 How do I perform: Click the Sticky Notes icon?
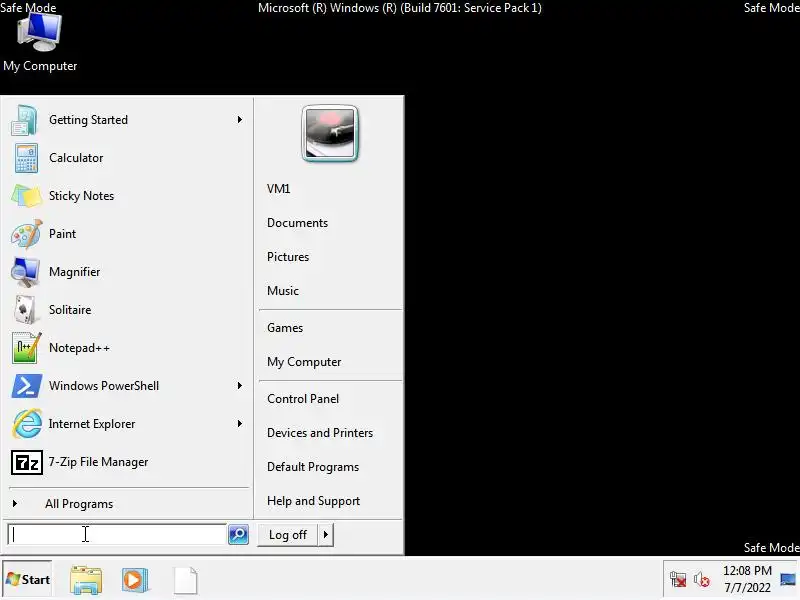pos(26,196)
